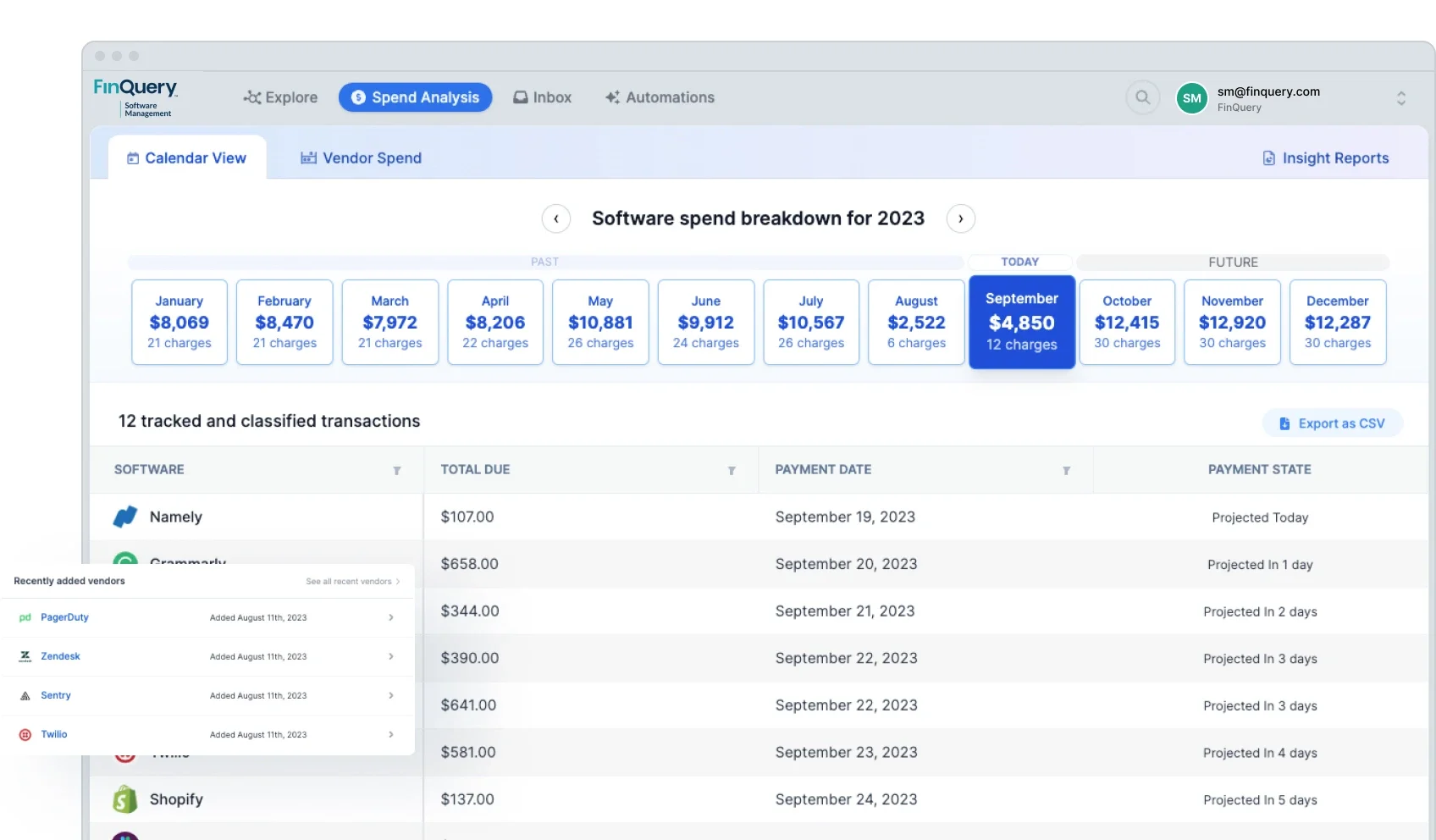Click the FinQuery logo
This screenshot has height=840, width=1436.
(135, 97)
